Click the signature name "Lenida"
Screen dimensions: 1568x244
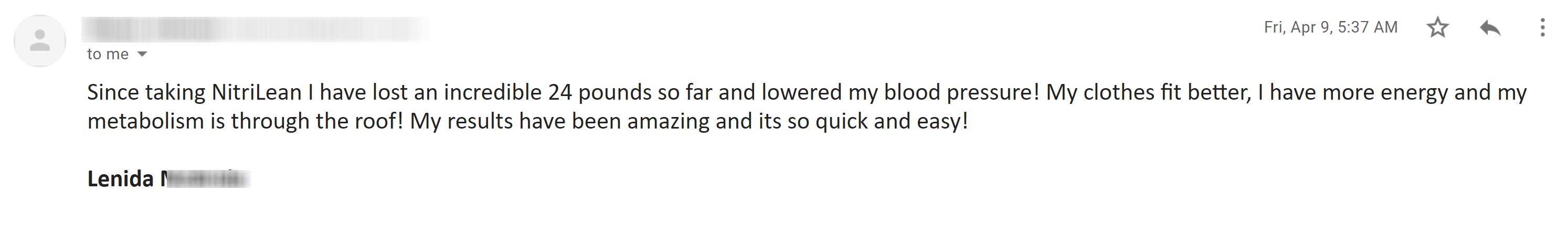click(x=121, y=179)
